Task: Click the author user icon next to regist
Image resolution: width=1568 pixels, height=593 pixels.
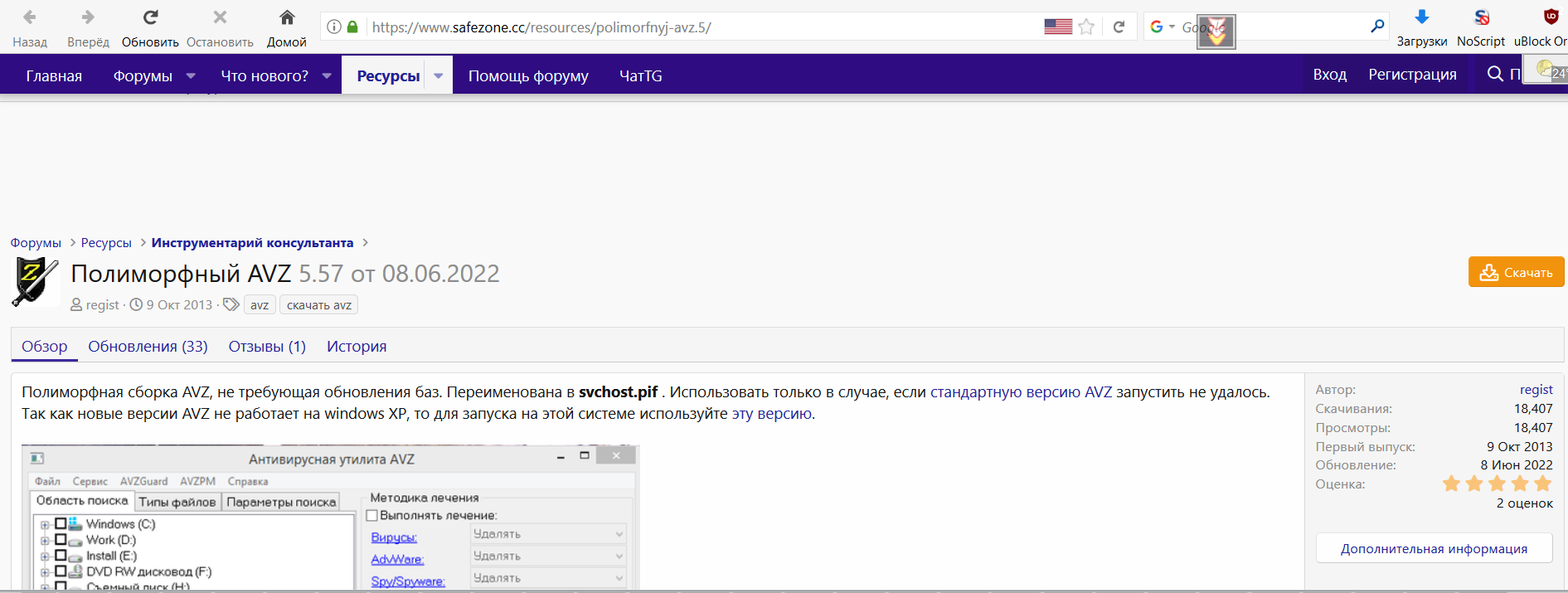Action: pos(76,305)
